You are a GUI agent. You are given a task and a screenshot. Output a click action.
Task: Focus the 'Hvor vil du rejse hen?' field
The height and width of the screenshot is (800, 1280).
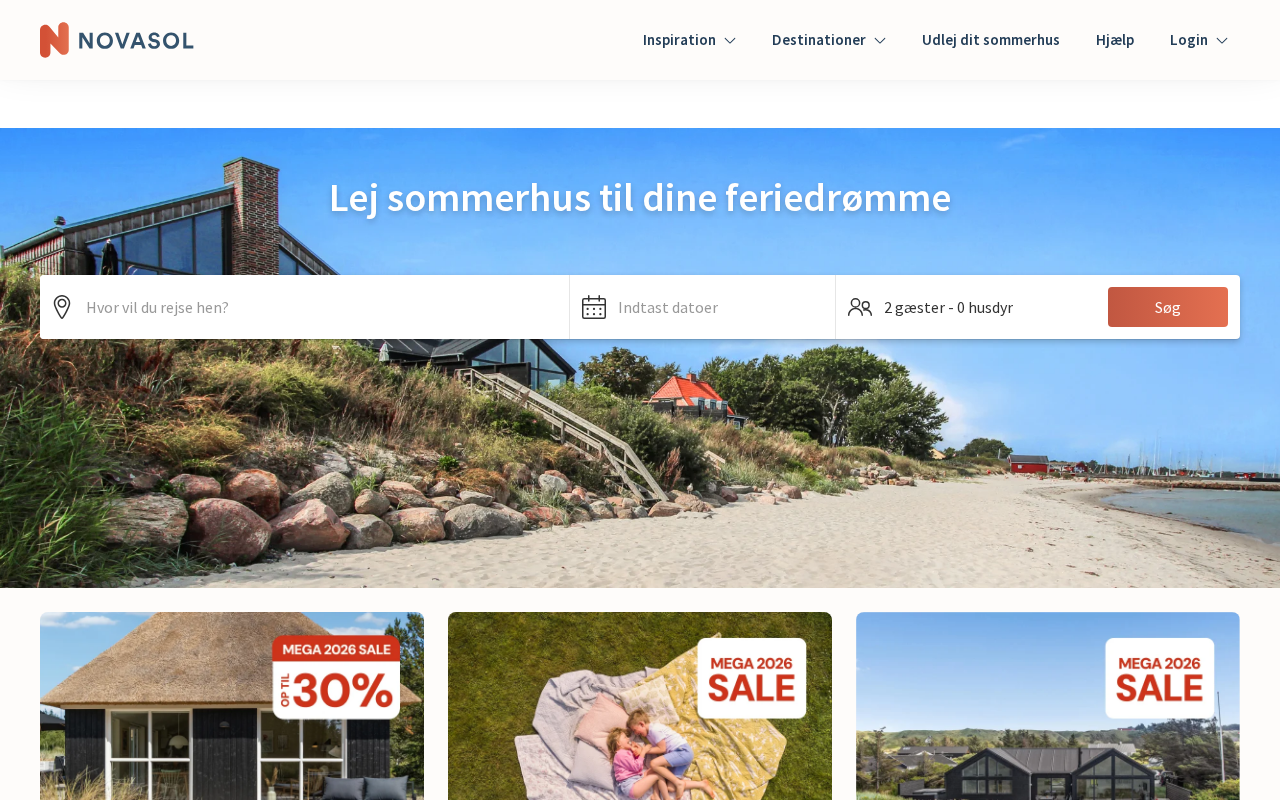pyautogui.click(x=305, y=307)
